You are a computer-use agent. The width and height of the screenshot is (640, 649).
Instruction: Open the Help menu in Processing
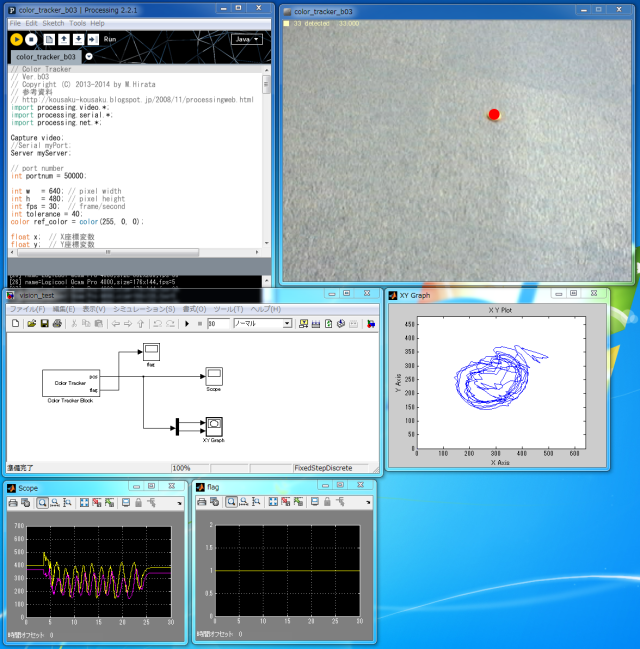click(97, 23)
